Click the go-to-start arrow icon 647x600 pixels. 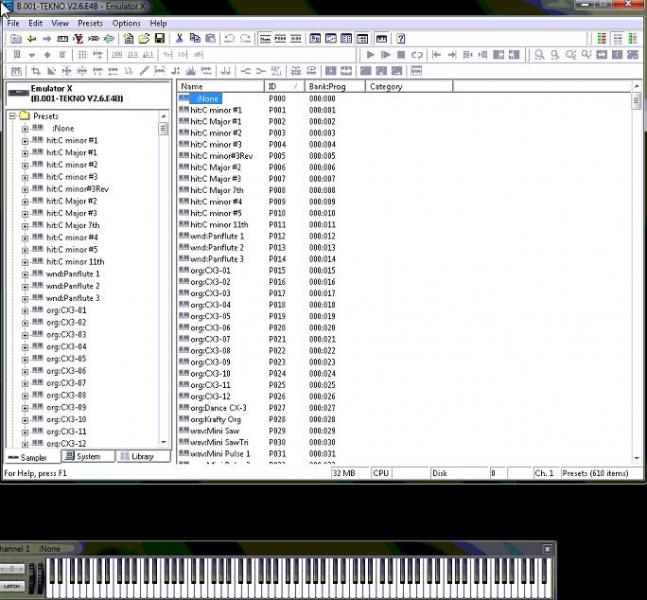(x=437, y=55)
